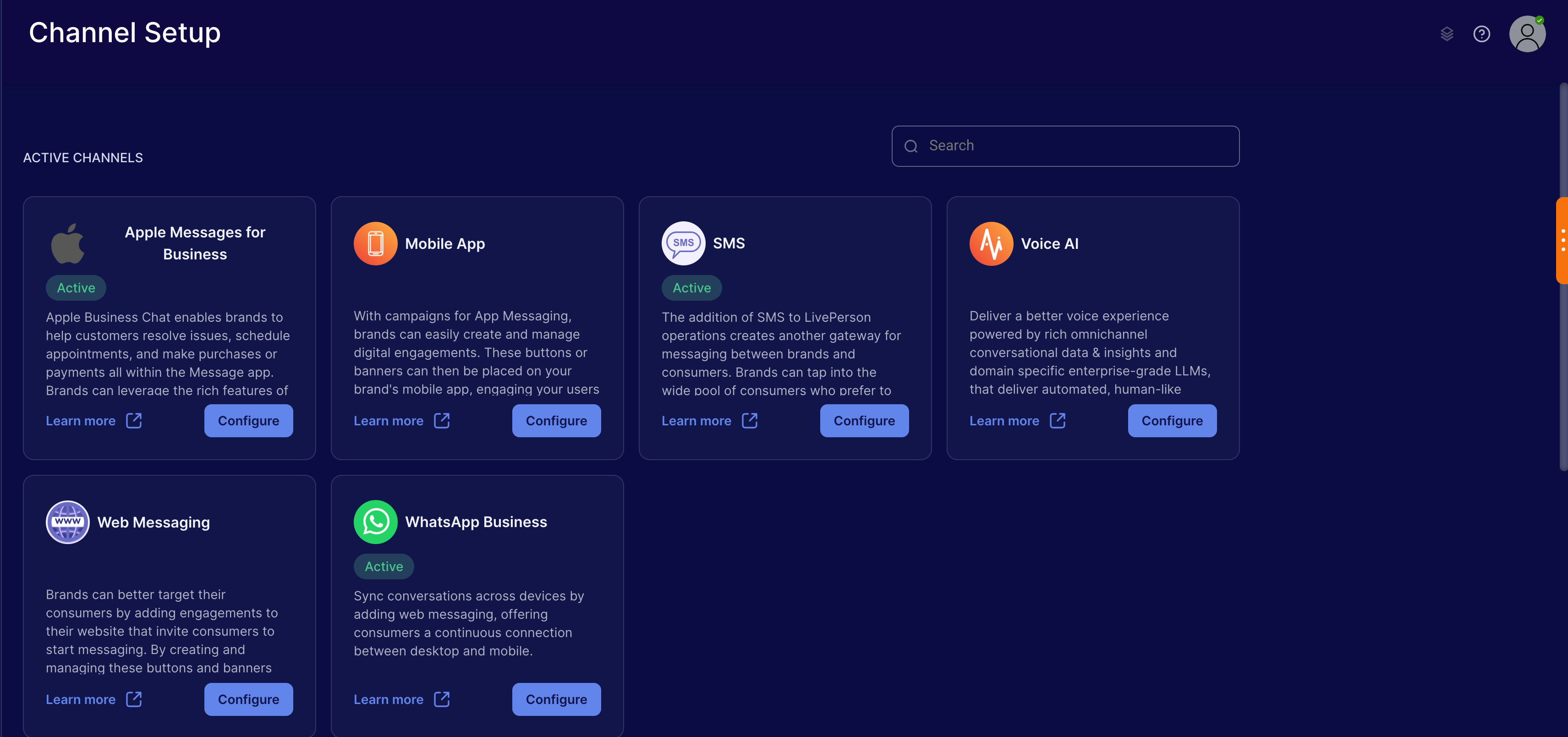Screen dimensions: 1568x737
Task: Focus the Search channels input field
Action: pyautogui.click(x=1065, y=146)
